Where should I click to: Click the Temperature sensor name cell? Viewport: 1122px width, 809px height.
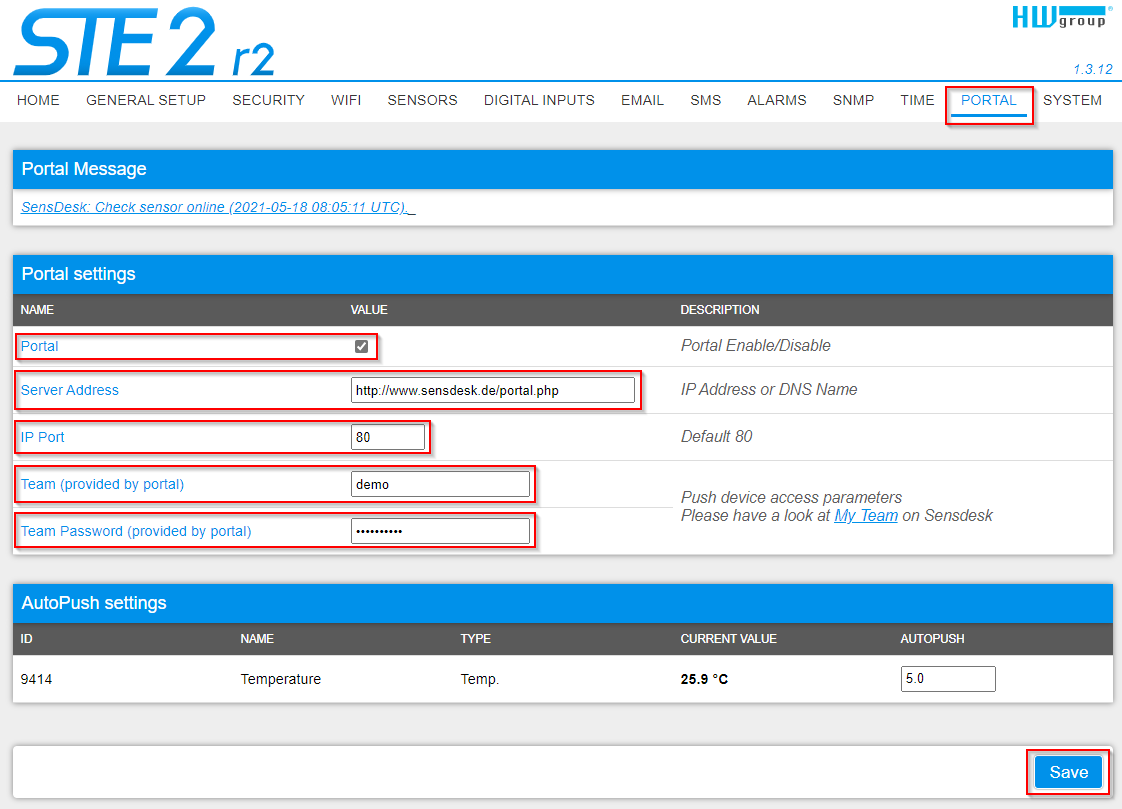click(280, 679)
